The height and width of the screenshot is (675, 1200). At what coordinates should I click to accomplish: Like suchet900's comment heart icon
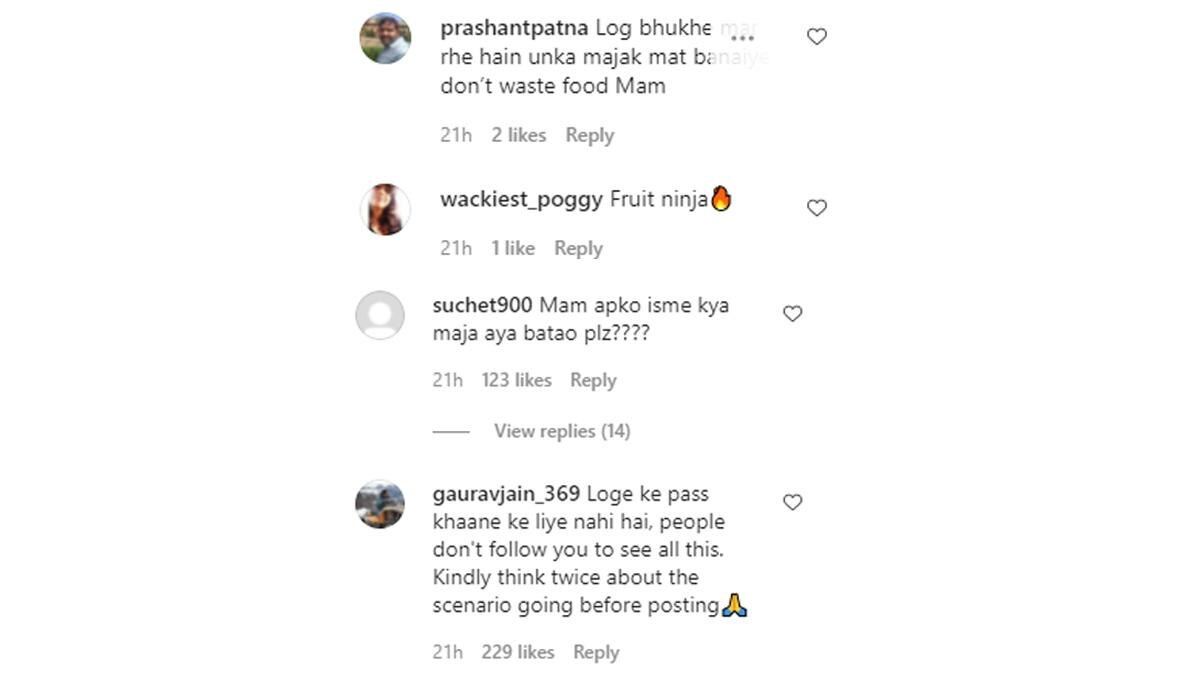(792, 313)
